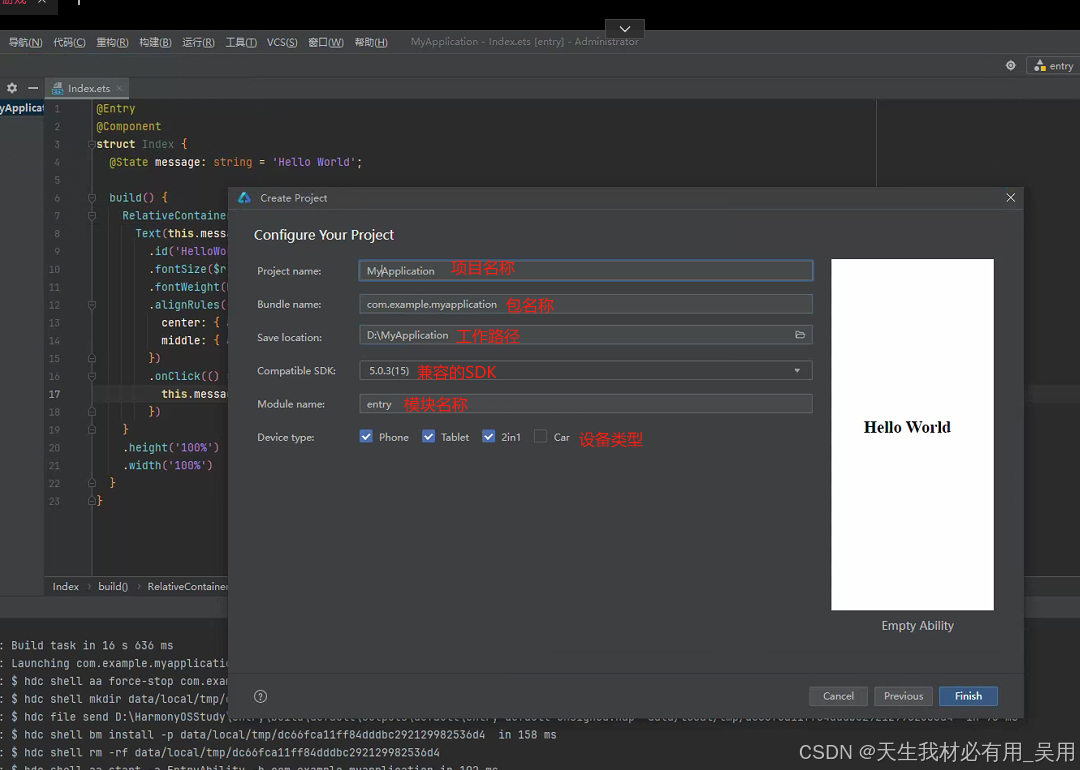Click the Finish button
This screenshot has width=1080, height=770.
click(x=968, y=696)
